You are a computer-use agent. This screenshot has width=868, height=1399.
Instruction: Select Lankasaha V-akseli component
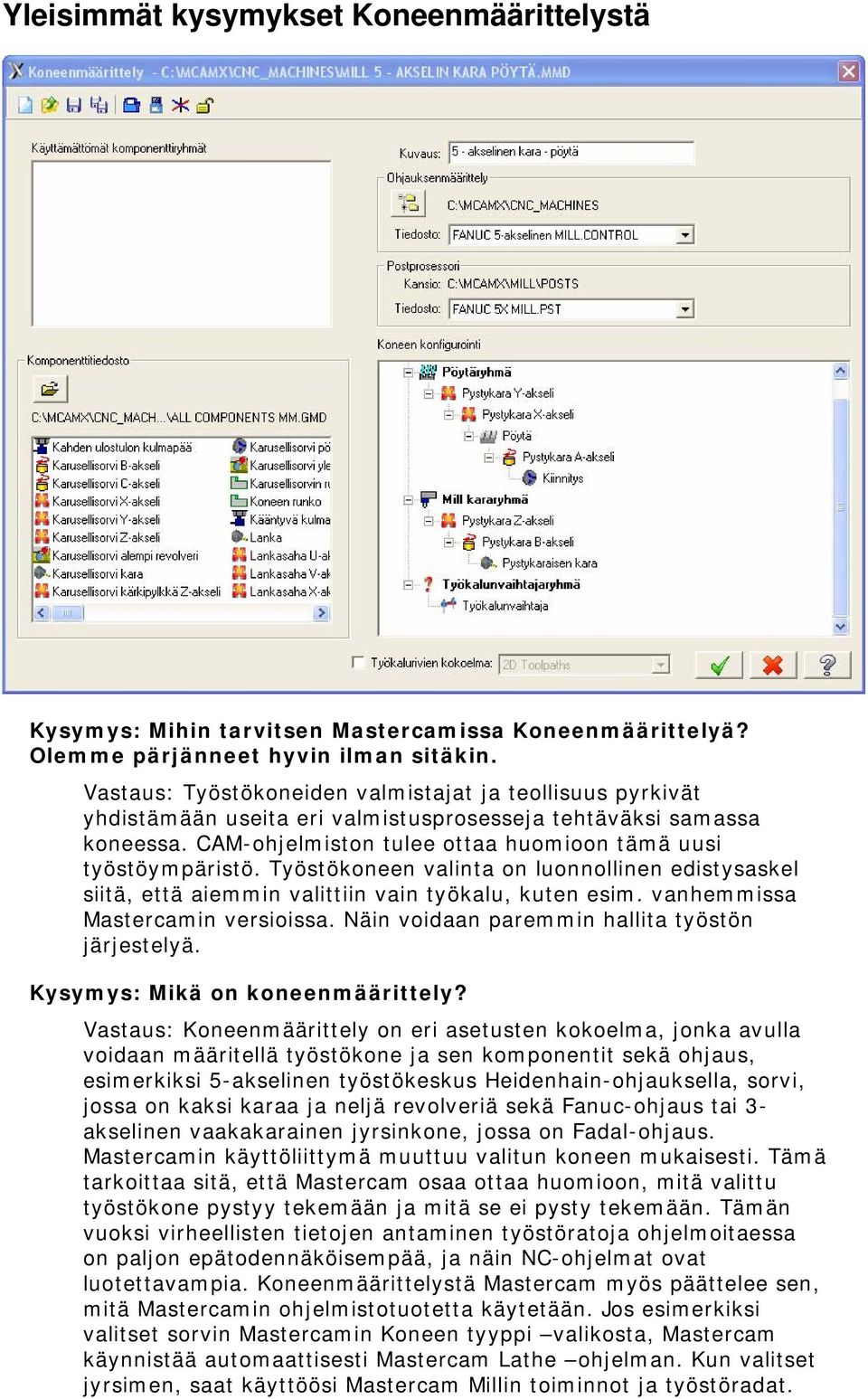pos(281,573)
